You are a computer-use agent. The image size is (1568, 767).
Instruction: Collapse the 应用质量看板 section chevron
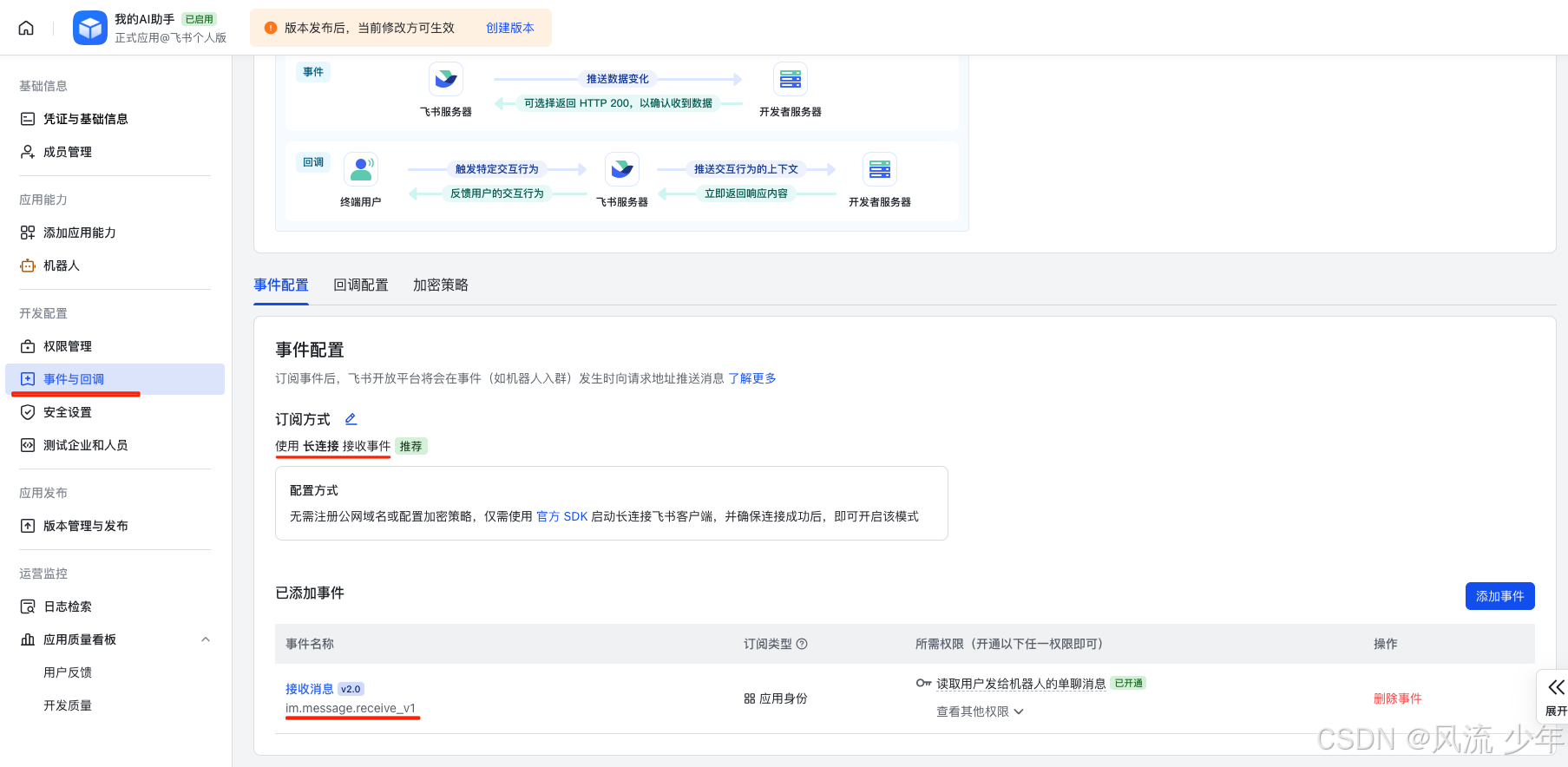point(206,639)
